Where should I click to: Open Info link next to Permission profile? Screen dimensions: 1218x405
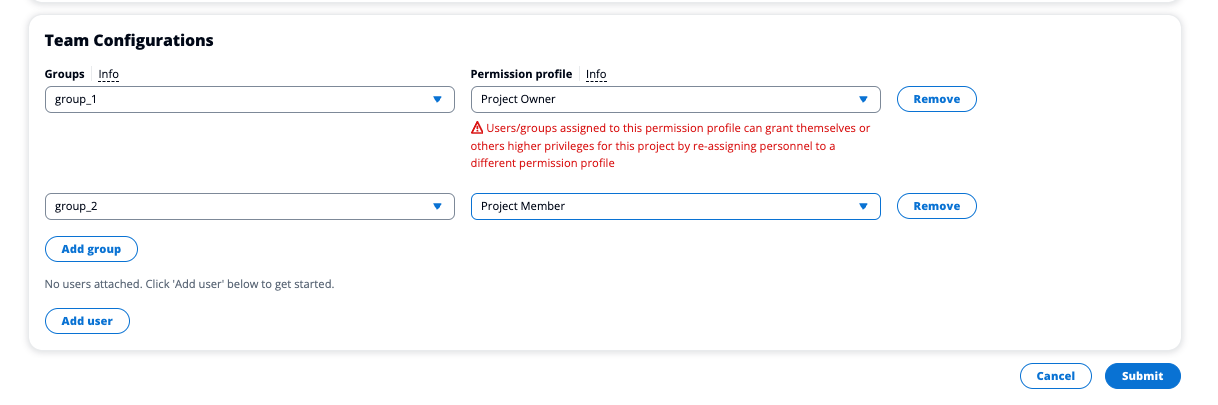pyautogui.click(x=596, y=74)
